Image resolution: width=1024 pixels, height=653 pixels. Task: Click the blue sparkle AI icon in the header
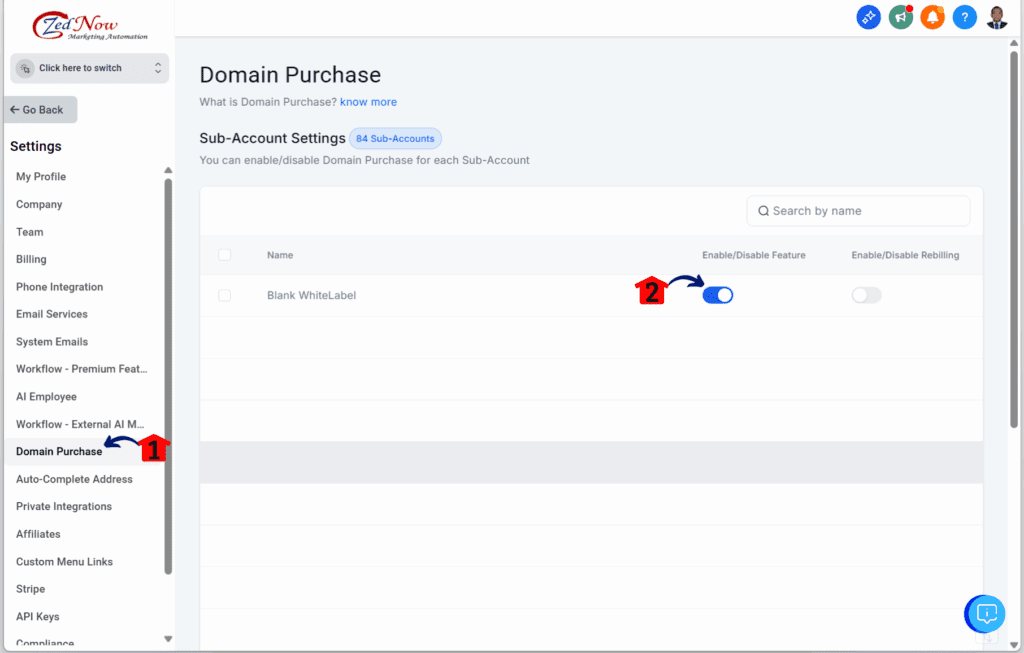[869, 18]
